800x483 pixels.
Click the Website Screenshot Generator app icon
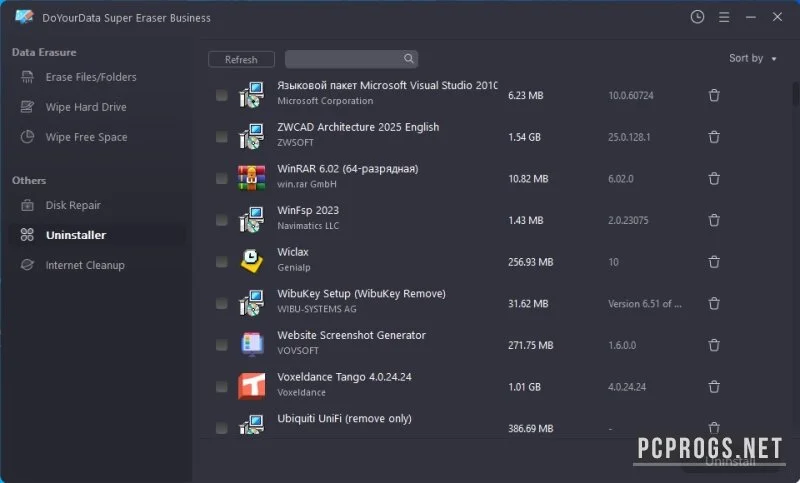click(252, 345)
